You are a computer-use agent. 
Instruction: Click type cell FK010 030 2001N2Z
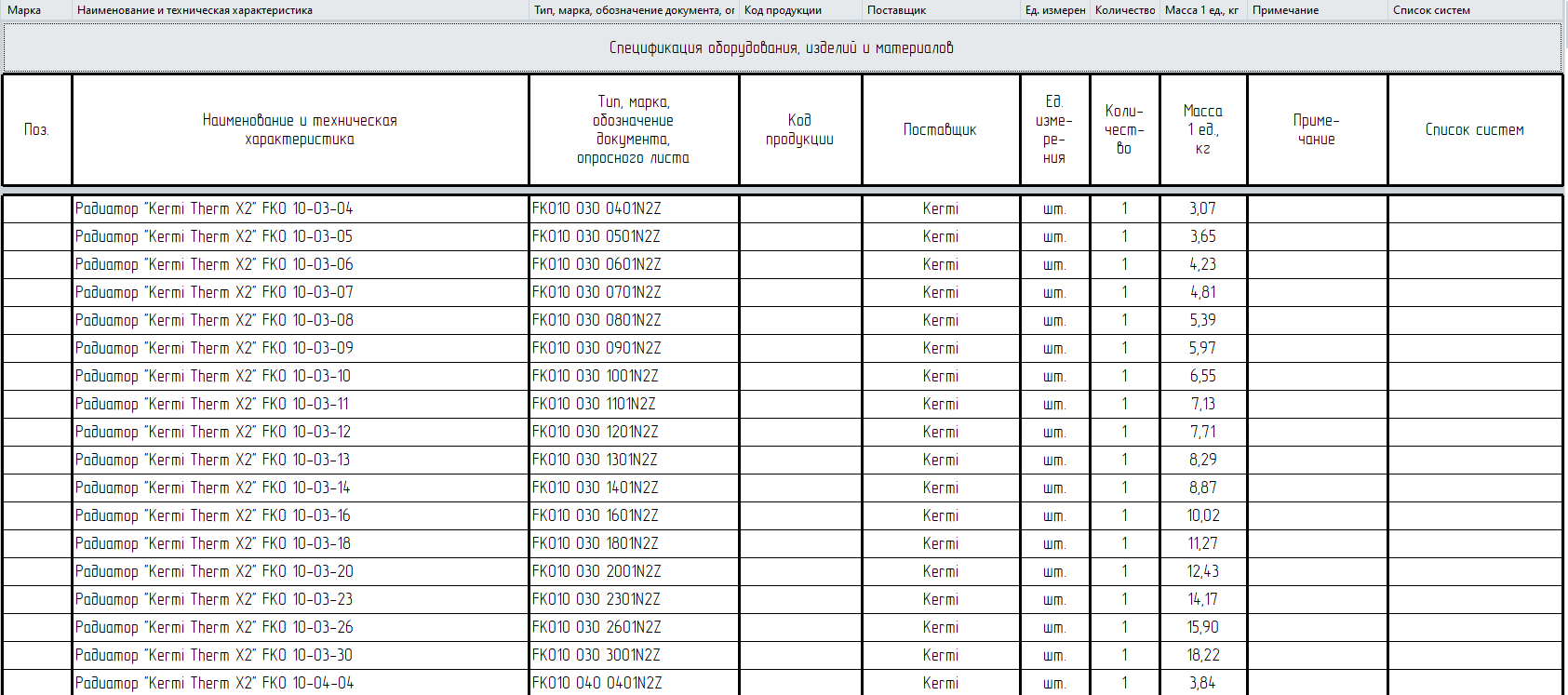click(x=635, y=571)
